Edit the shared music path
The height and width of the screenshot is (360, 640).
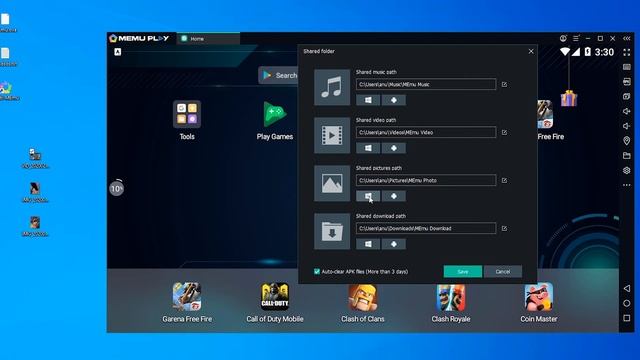504,84
